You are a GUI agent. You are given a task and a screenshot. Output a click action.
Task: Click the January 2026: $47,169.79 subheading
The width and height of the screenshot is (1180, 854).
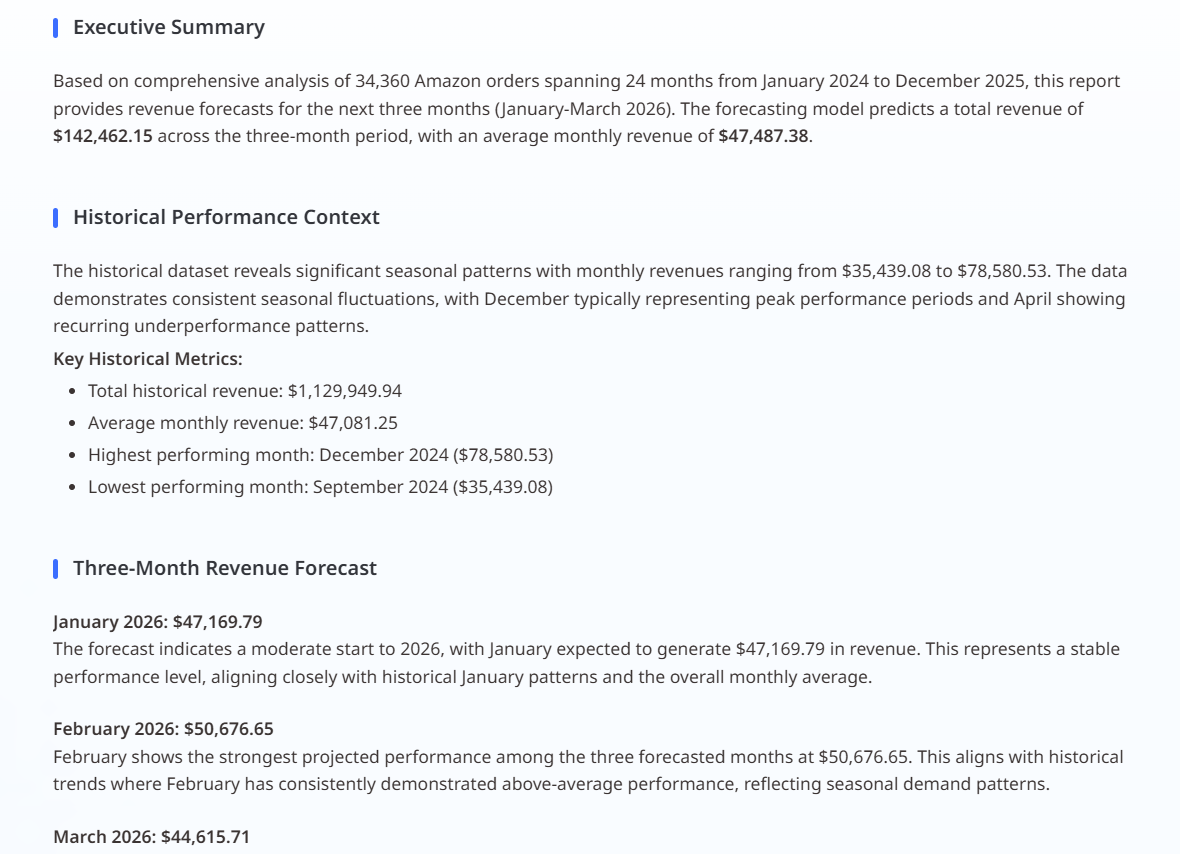[158, 621]
